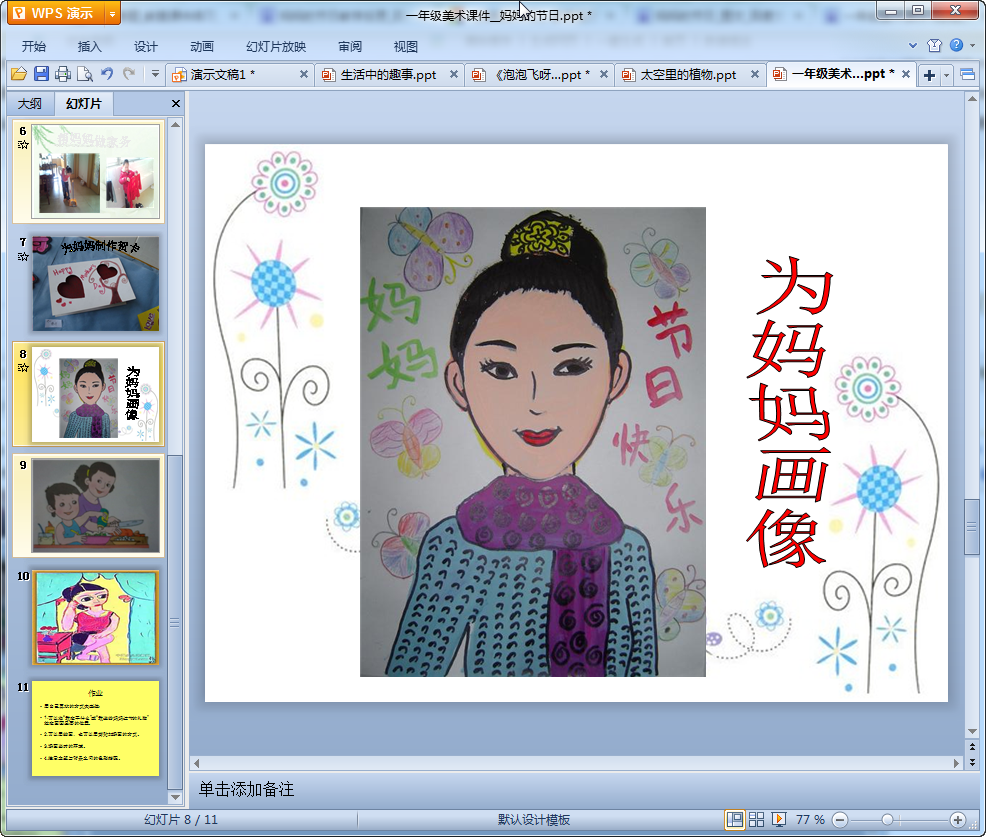
Task: Select slide 10 thumbnail
Action: [96, 617]
